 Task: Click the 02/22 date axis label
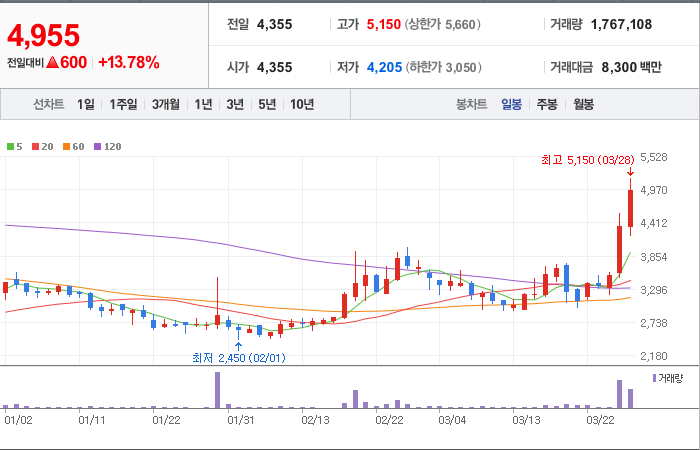[x=389, y=421]
